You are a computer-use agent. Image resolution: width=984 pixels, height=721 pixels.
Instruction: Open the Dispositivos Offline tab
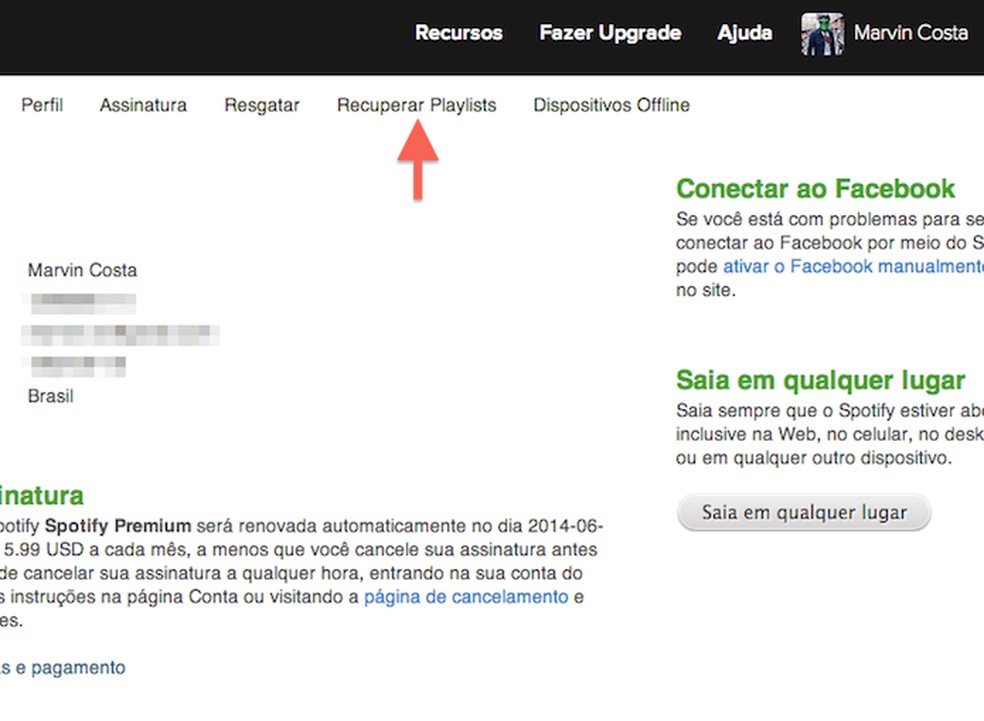(x=611, y=105)
